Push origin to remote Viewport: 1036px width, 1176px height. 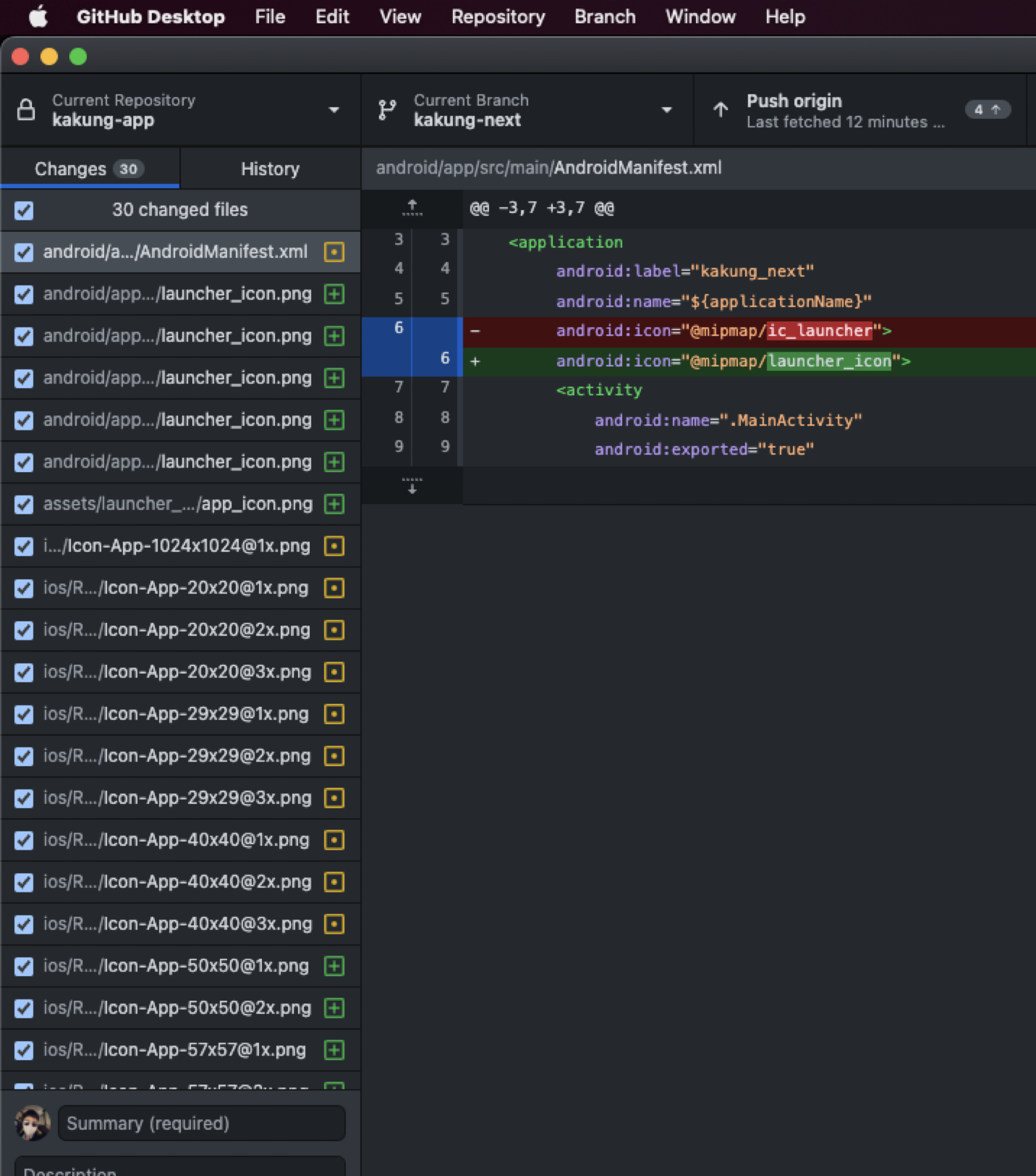click(860, 110)
